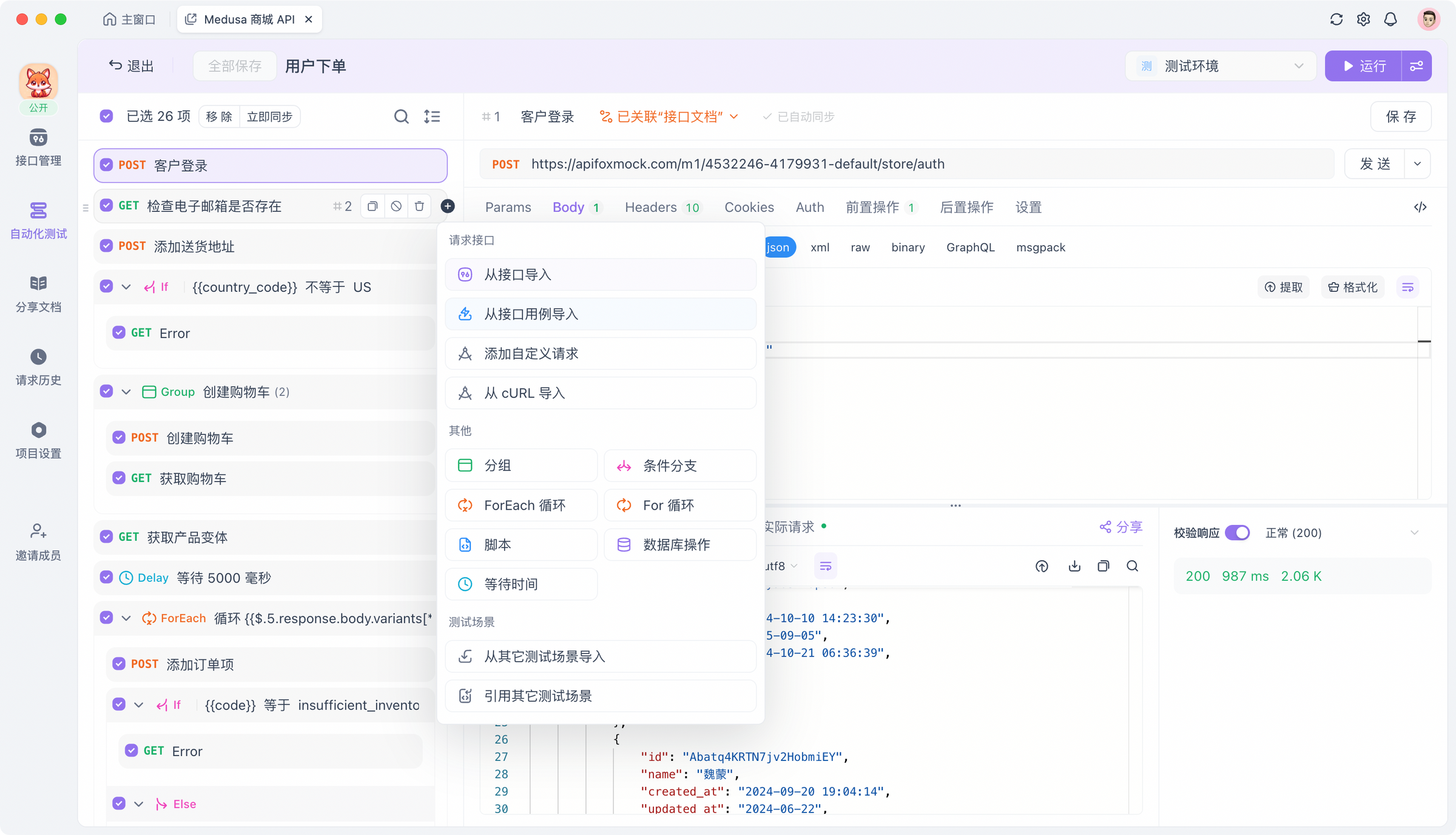Open the 分享文档 sidebar panel
The height and width of the screenshot is (835, 1456).
click(x=38, y=294)
